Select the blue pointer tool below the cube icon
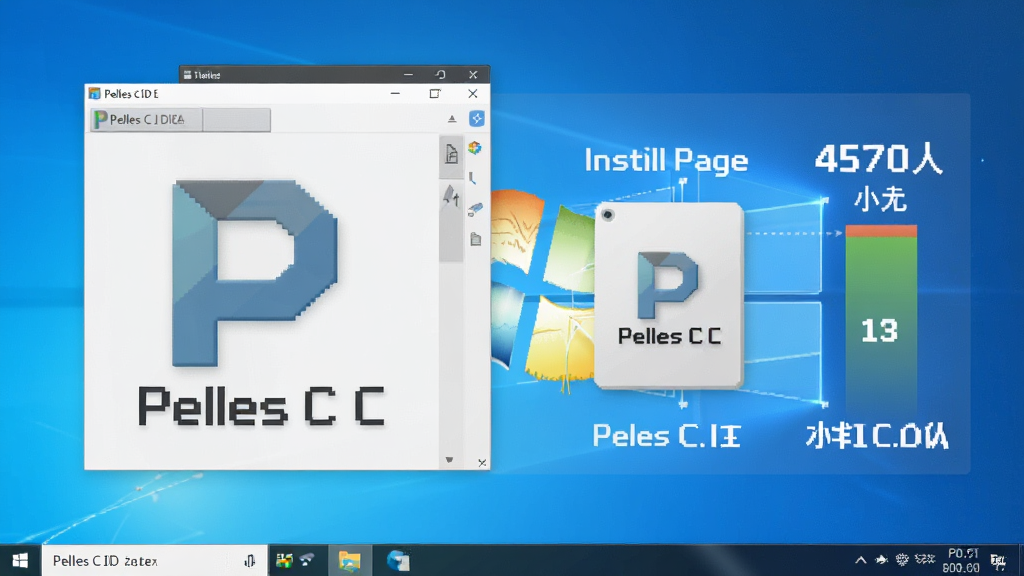 pyautogui.click(x=472, y=178)
